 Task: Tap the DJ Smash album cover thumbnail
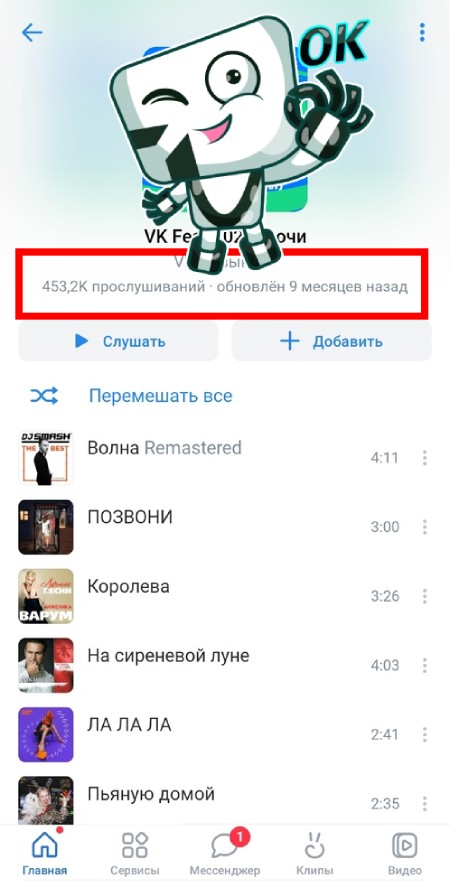46,458
